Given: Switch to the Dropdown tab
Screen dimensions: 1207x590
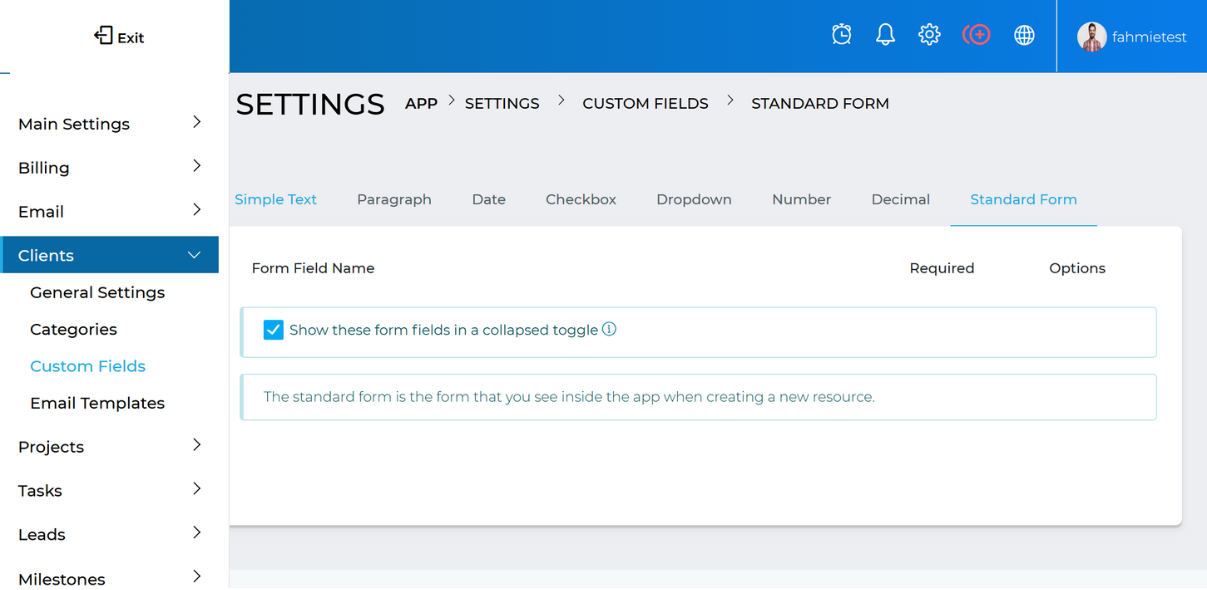Looking at the screenshot, I should [694, 199].
